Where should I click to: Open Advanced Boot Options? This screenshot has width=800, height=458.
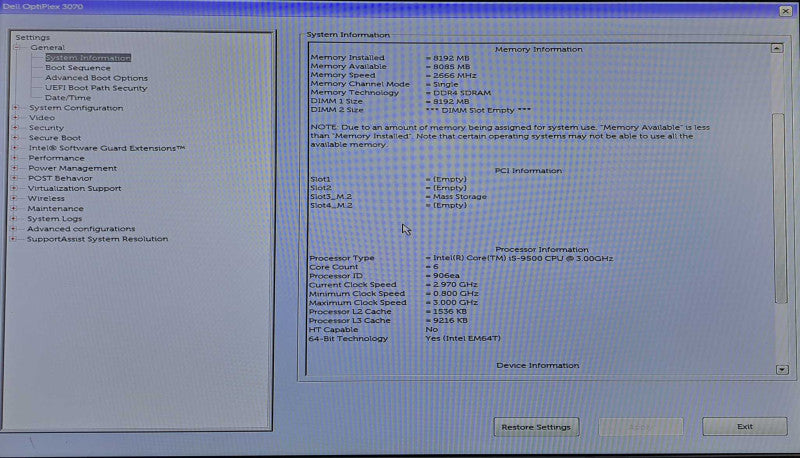96,78
